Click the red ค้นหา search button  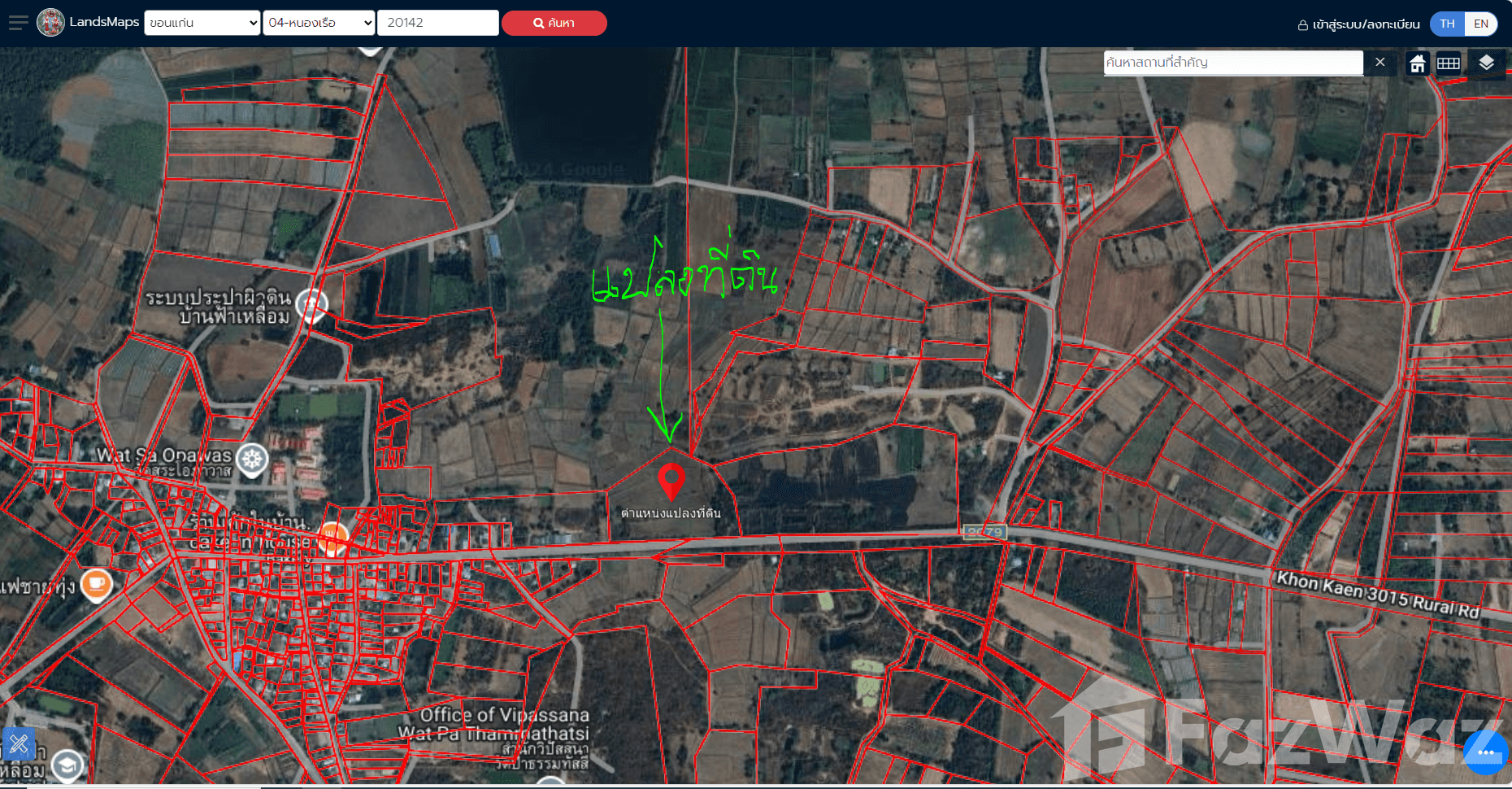coord(554,23)
